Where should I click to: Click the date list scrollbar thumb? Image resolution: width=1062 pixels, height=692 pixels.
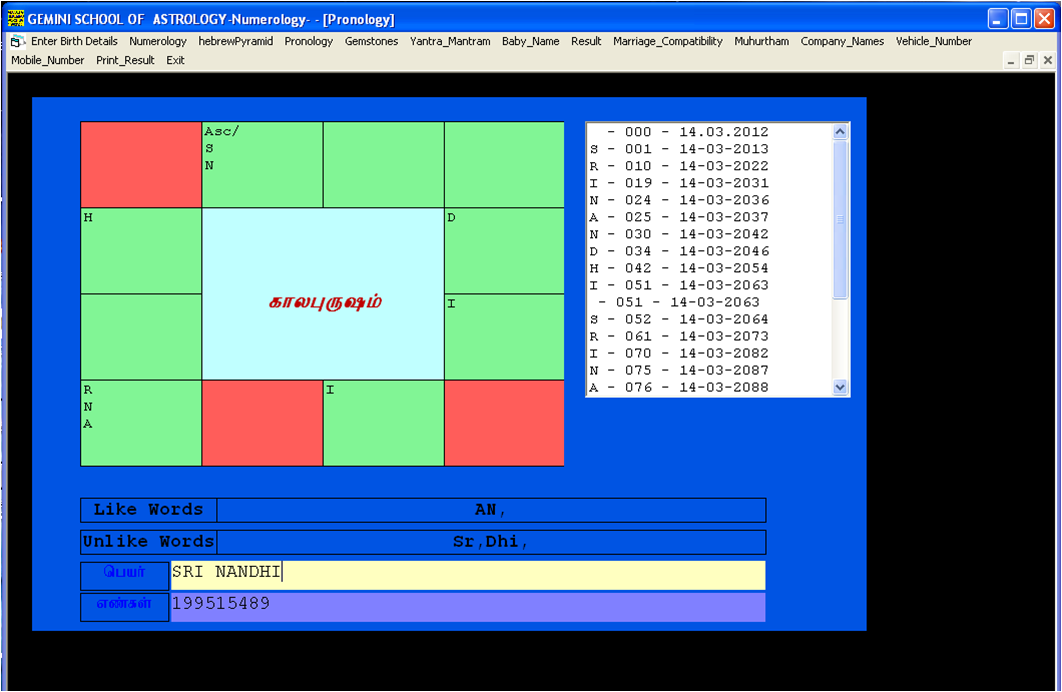click(840, 219)
